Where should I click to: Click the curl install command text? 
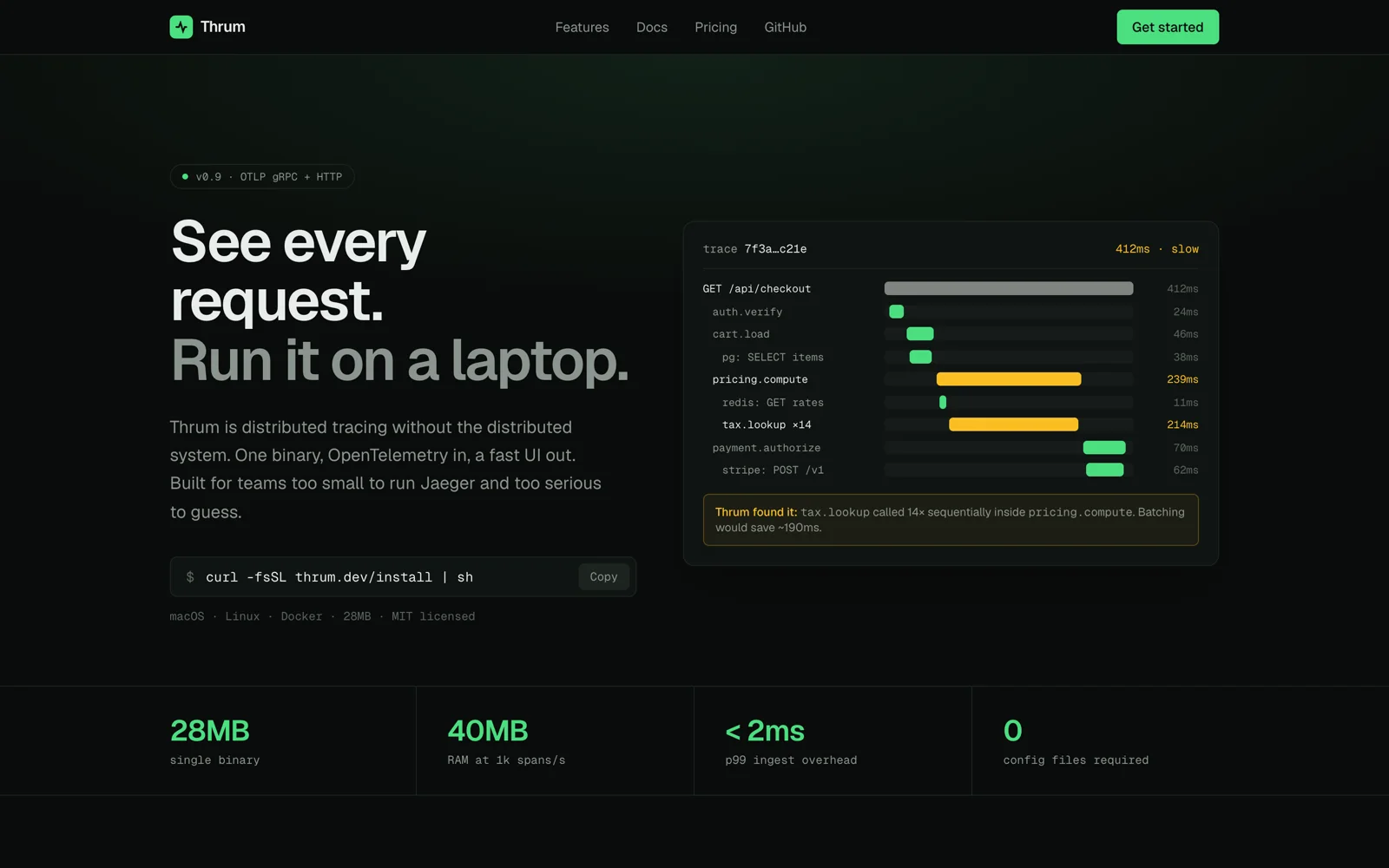(339, 577)
